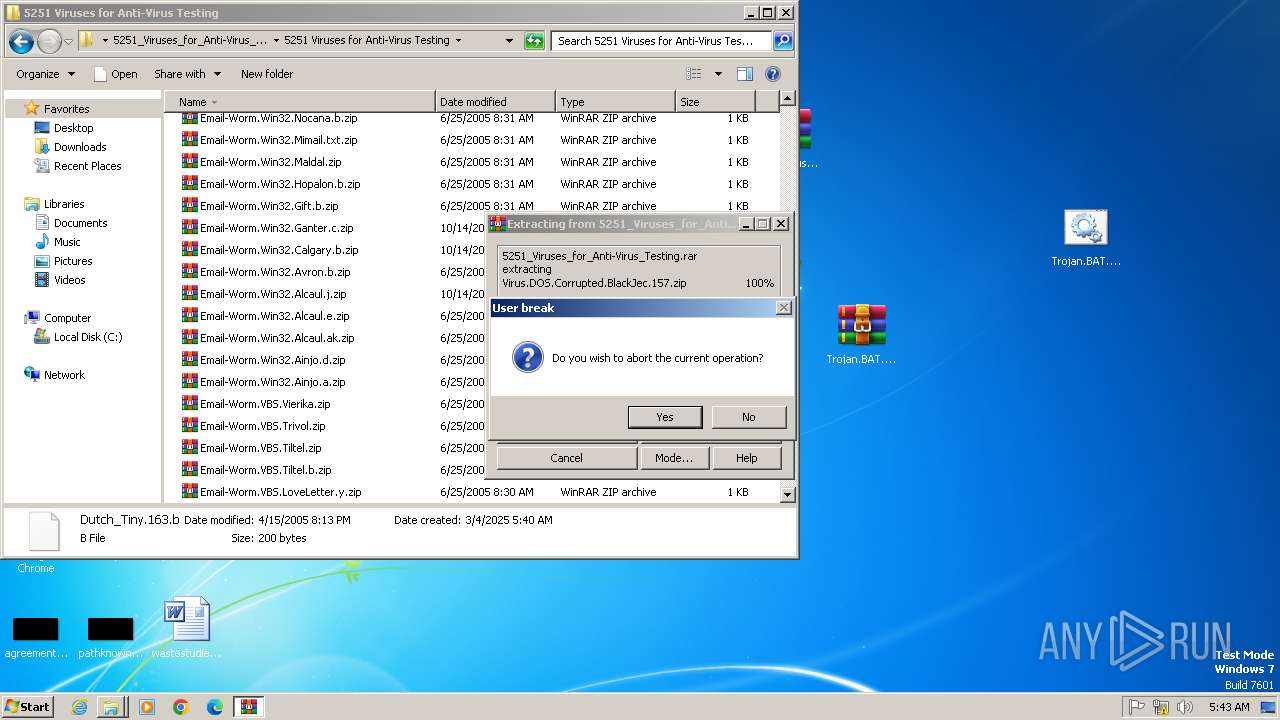1280x720 pixels.
Task: Toggle the preview pane icon
Action: (744, 74)
